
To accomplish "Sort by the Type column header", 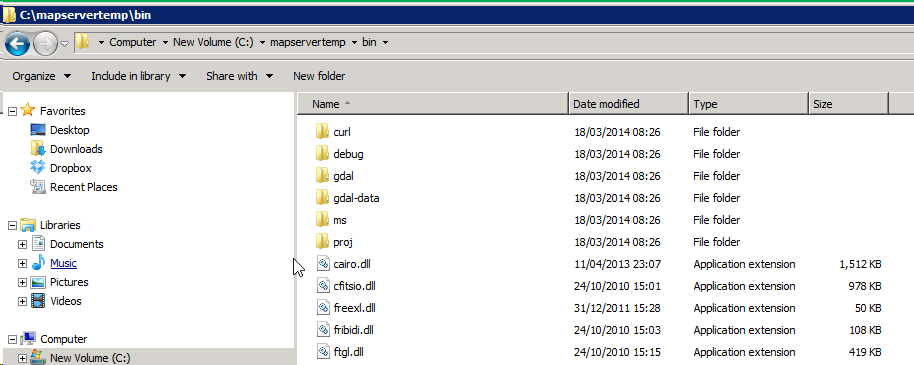I will (x=748, y=104).
